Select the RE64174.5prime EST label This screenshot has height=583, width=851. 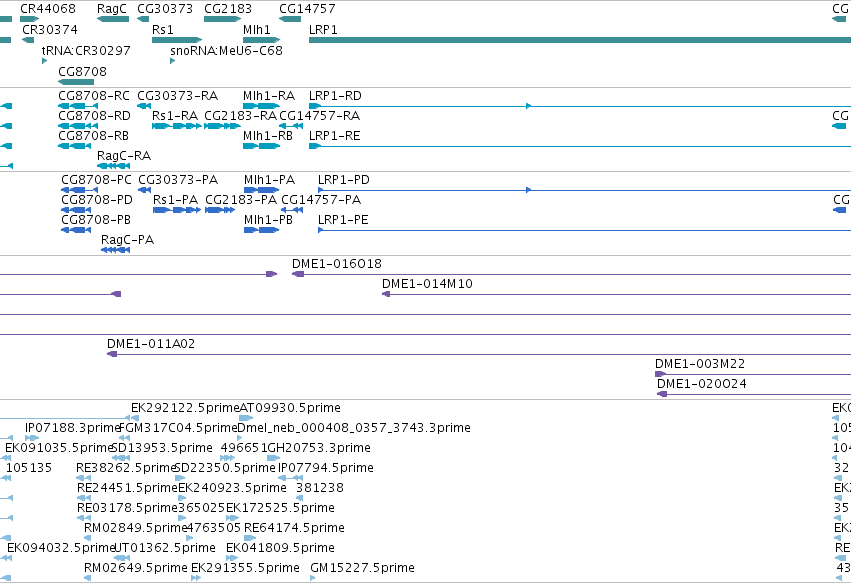(x=294, y=528)
